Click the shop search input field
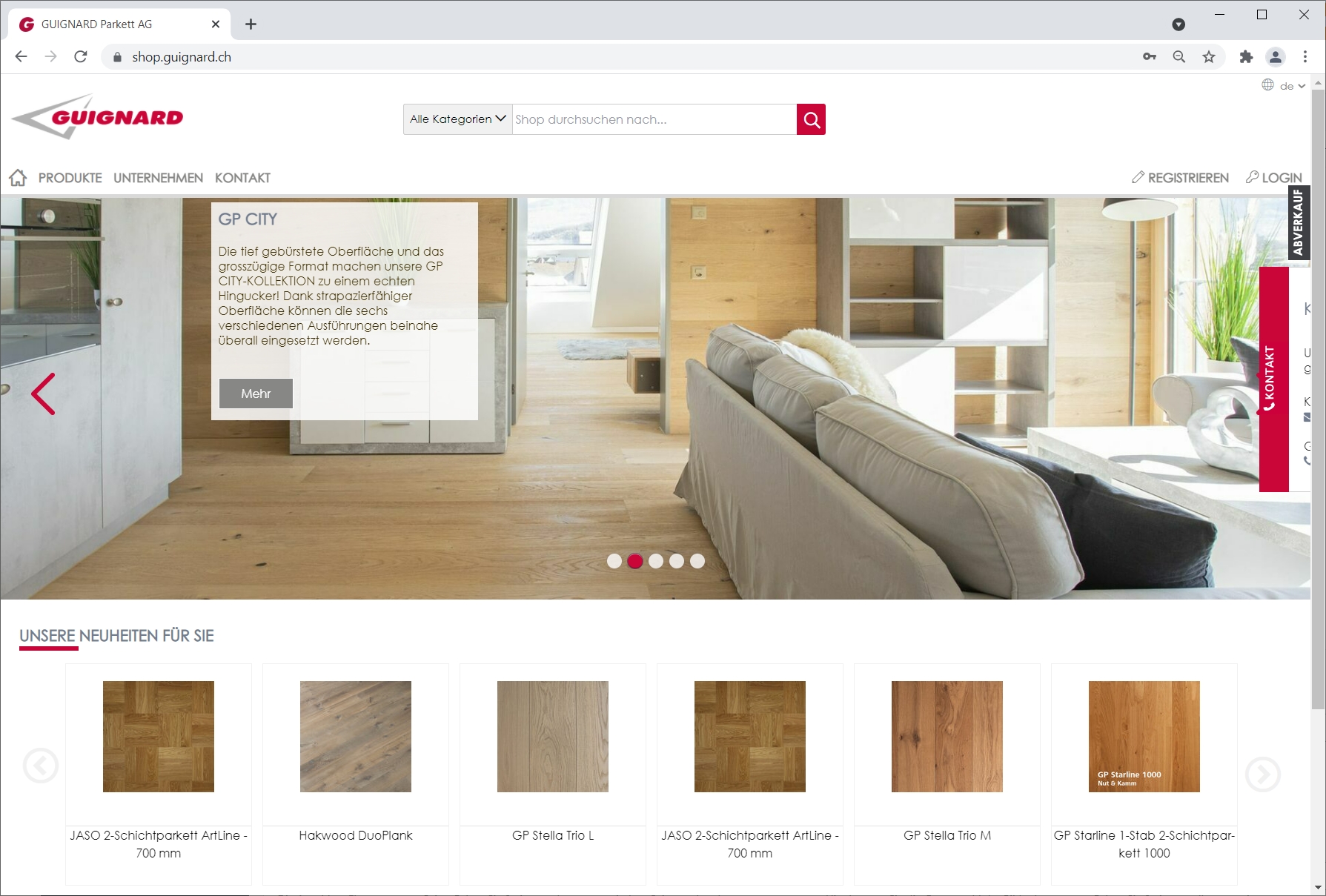Image resolution: width=1326 pixels, height=896 pixels. pos(654,119)
